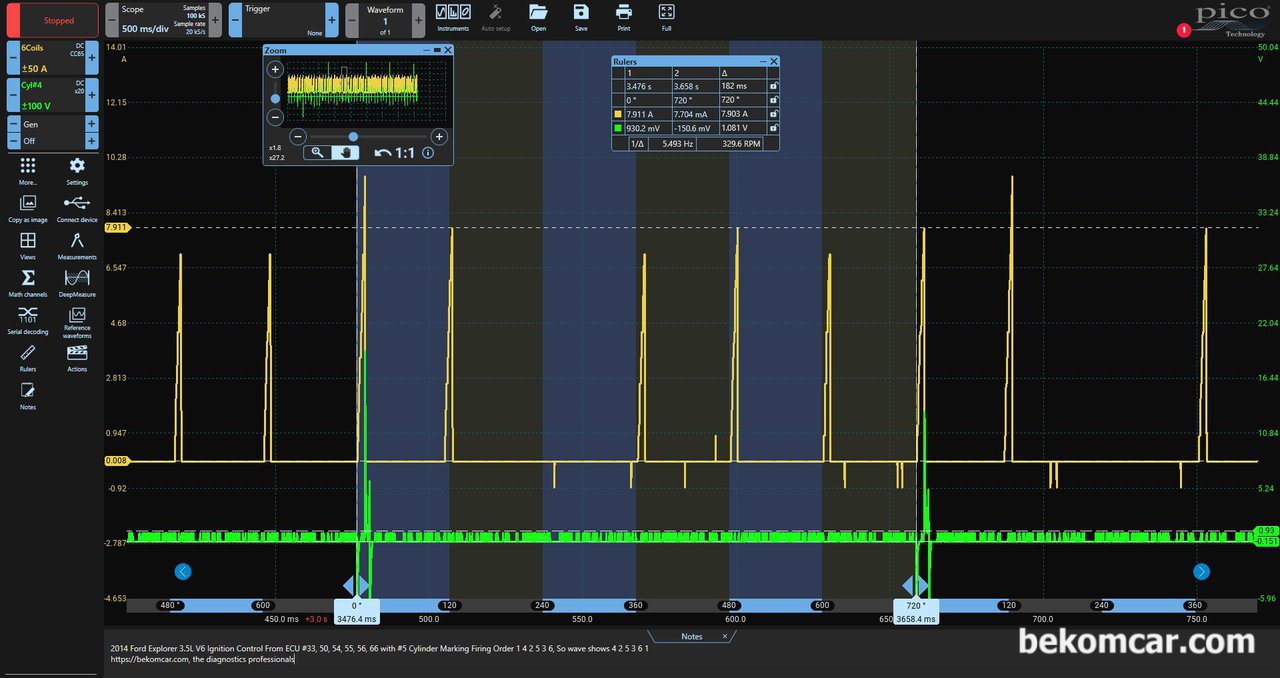Click the red notification badge
Image resolution: width=1280 pixels, height=678 pixels.
1184,30
